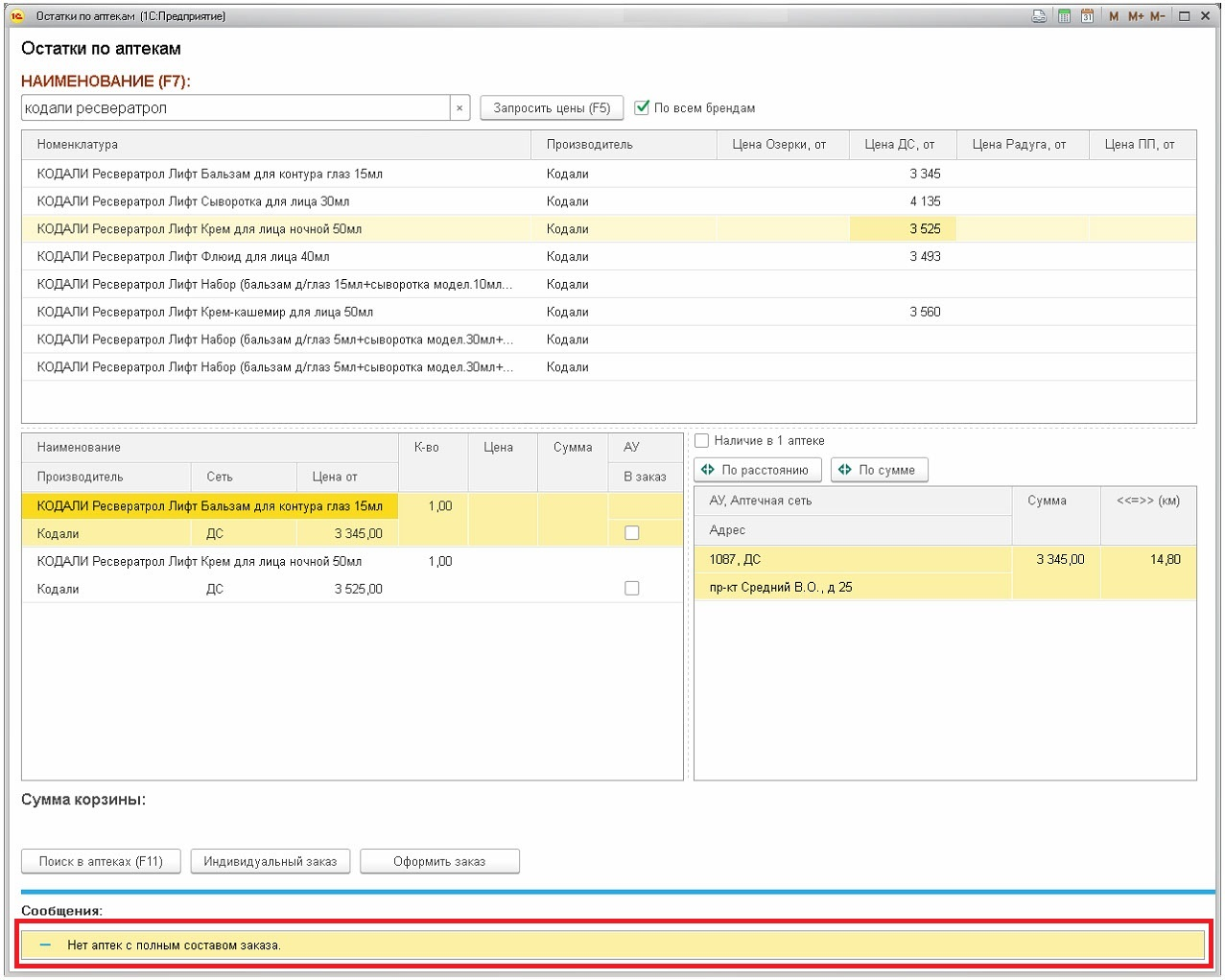Click the 'Оформить заказ' button
Image resolution: width=1225 pixels, height=980 pixels.
[x=438, y=861]
